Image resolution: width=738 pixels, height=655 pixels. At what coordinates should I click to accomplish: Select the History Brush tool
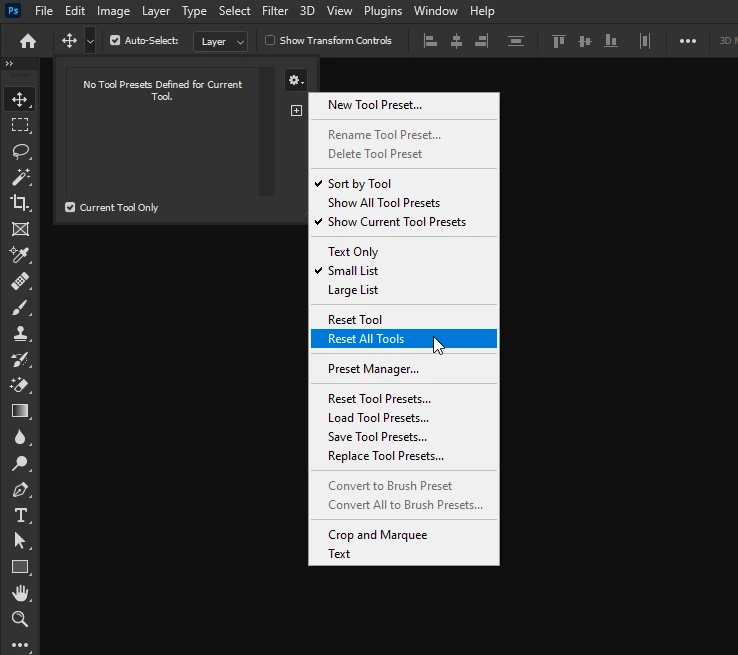coord(20,359)
